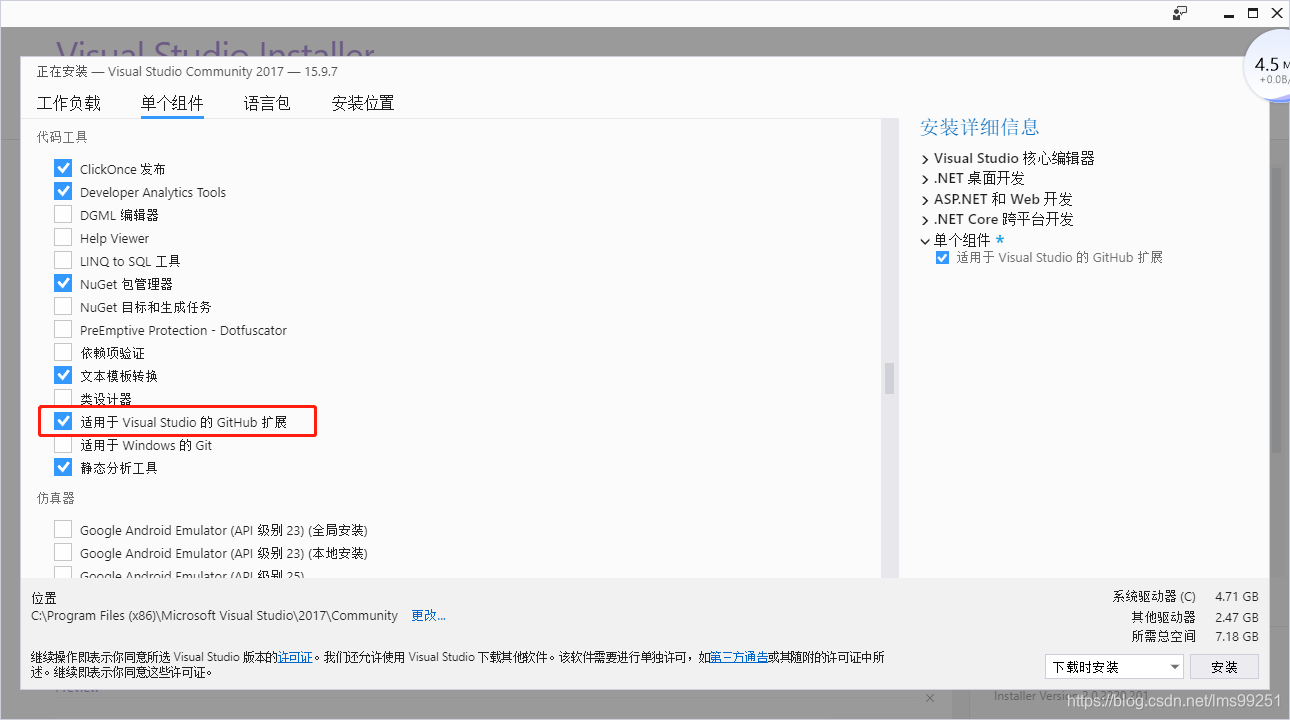Open the 安装位置 tab
This screenshot has width=1290, height=720.
coord(363,103)
